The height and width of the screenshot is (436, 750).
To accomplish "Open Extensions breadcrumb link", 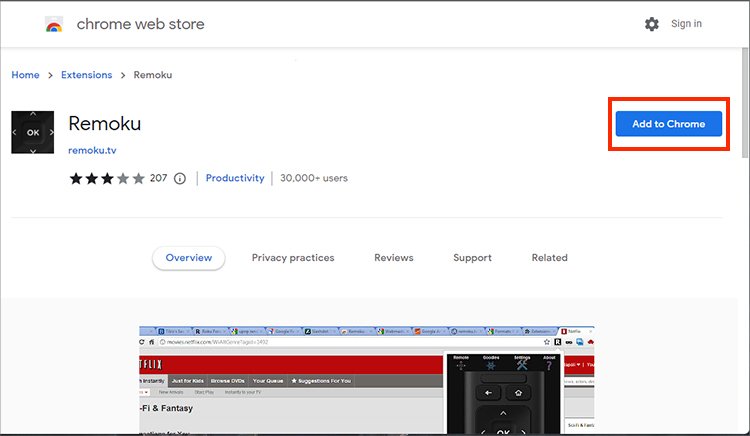I will [x=87, y=75].
